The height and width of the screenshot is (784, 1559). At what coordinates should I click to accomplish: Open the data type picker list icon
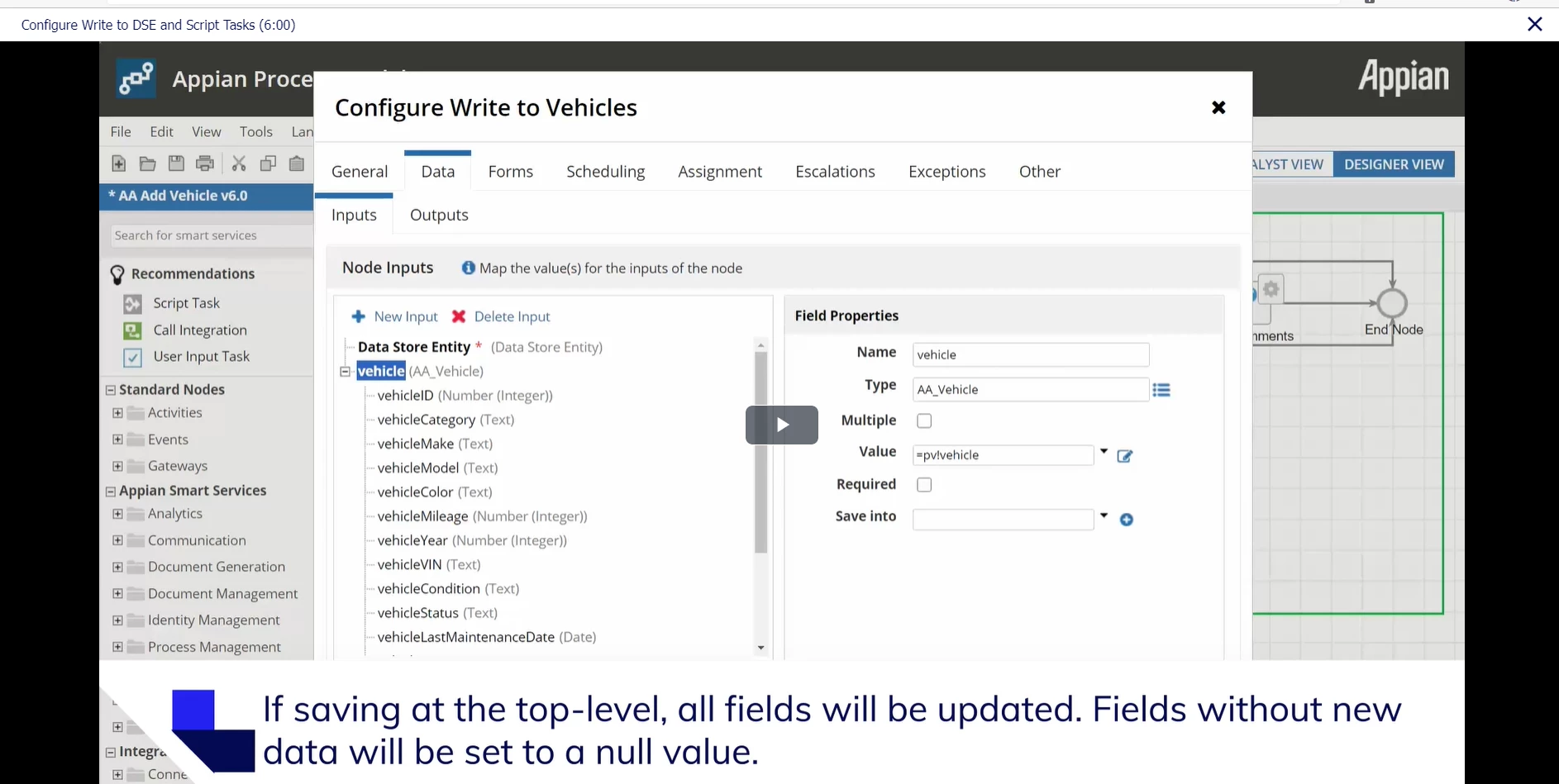click(1161, 390)
